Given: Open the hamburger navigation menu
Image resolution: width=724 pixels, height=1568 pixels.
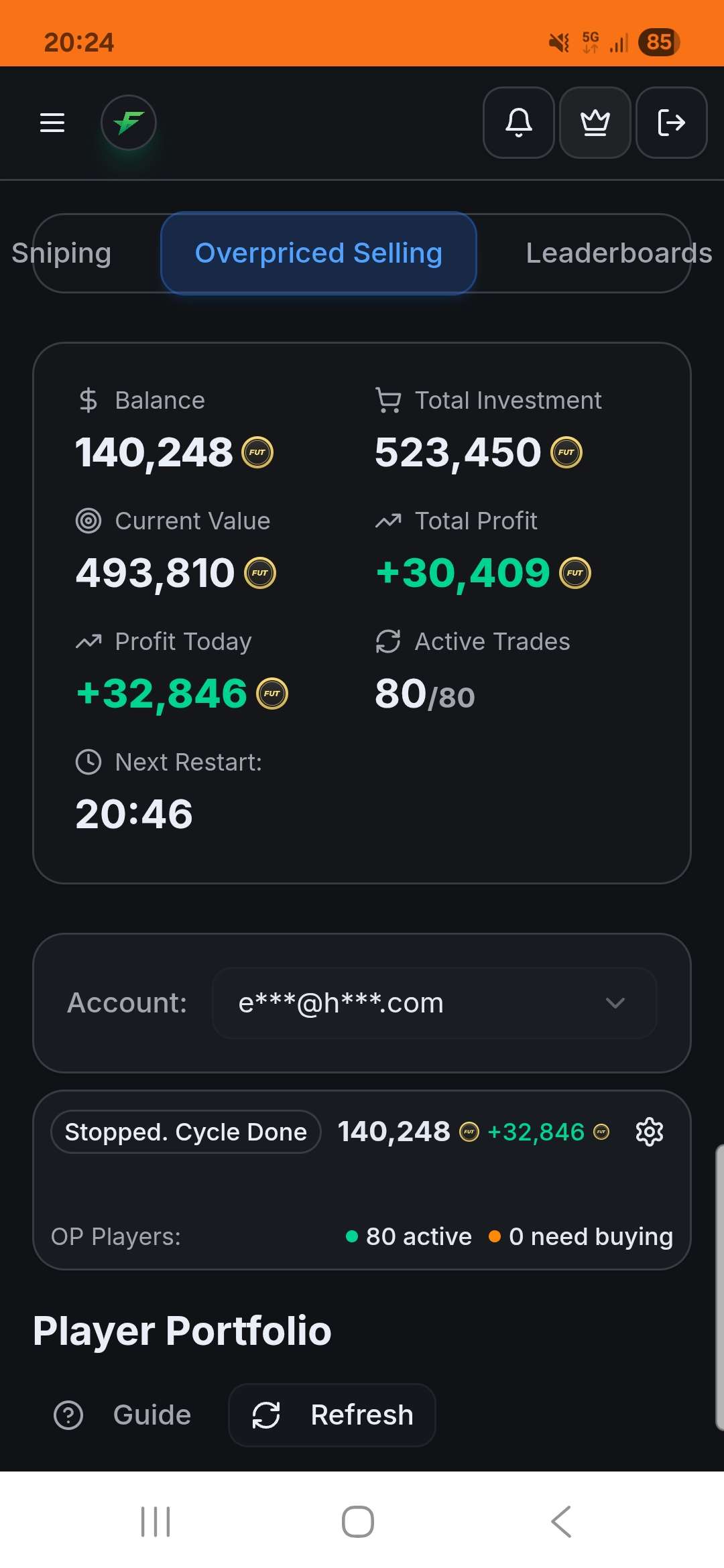Looking at the screenshot, I should pyautogui.click(x=52, y=123).
